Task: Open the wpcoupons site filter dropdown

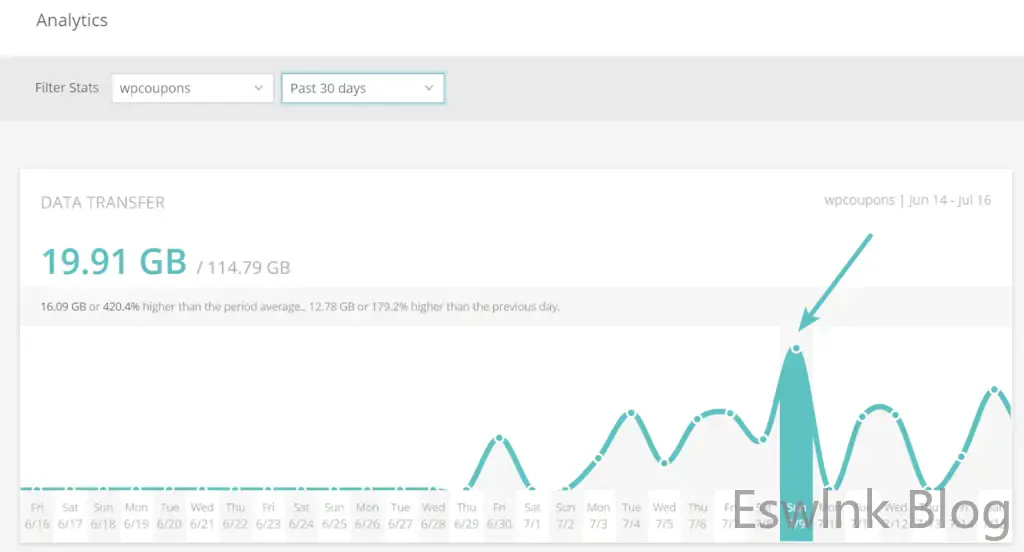Action: [x=192, y=88]
